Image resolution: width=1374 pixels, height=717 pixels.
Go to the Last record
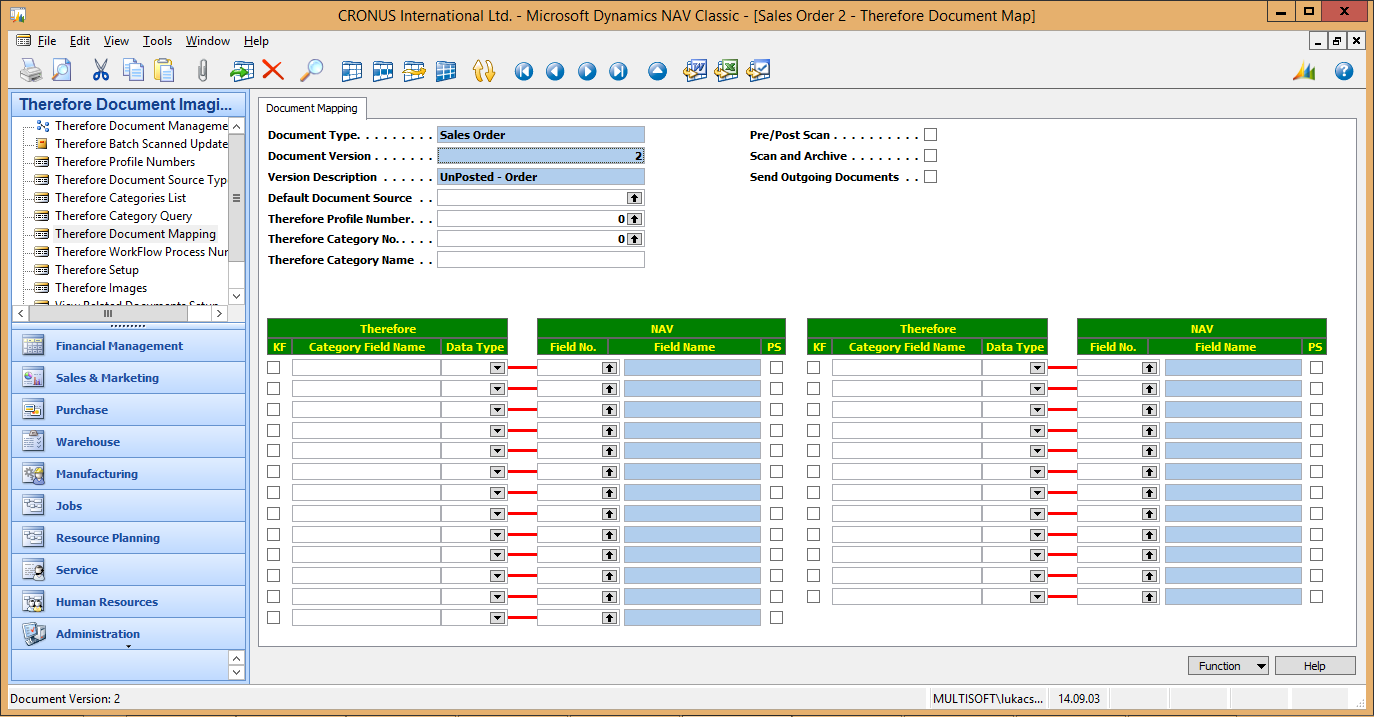[618, 71]
